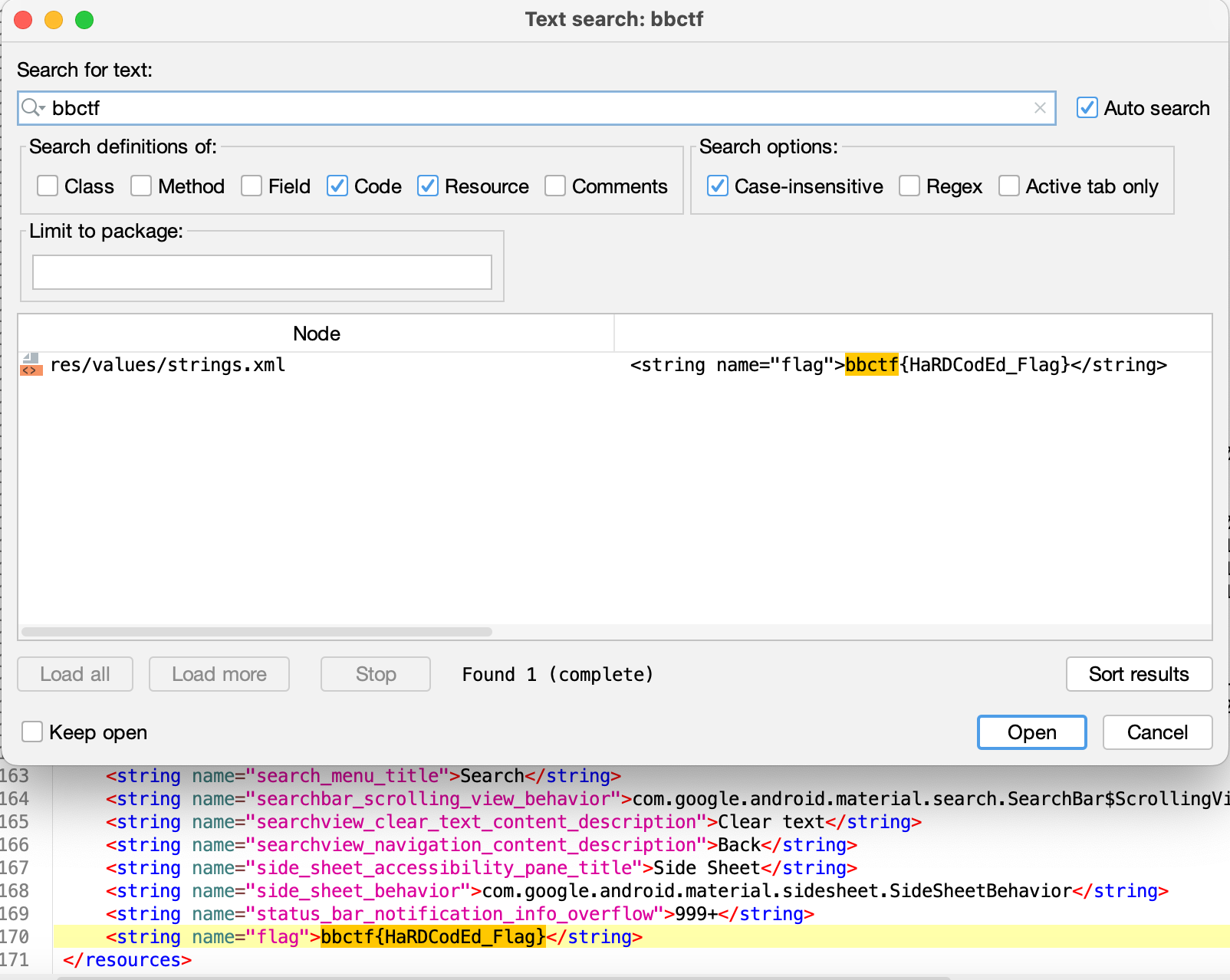This screenshot has height=980, width=1230.
Task: Click the results horizontal scrollbar
Action: 257,632
